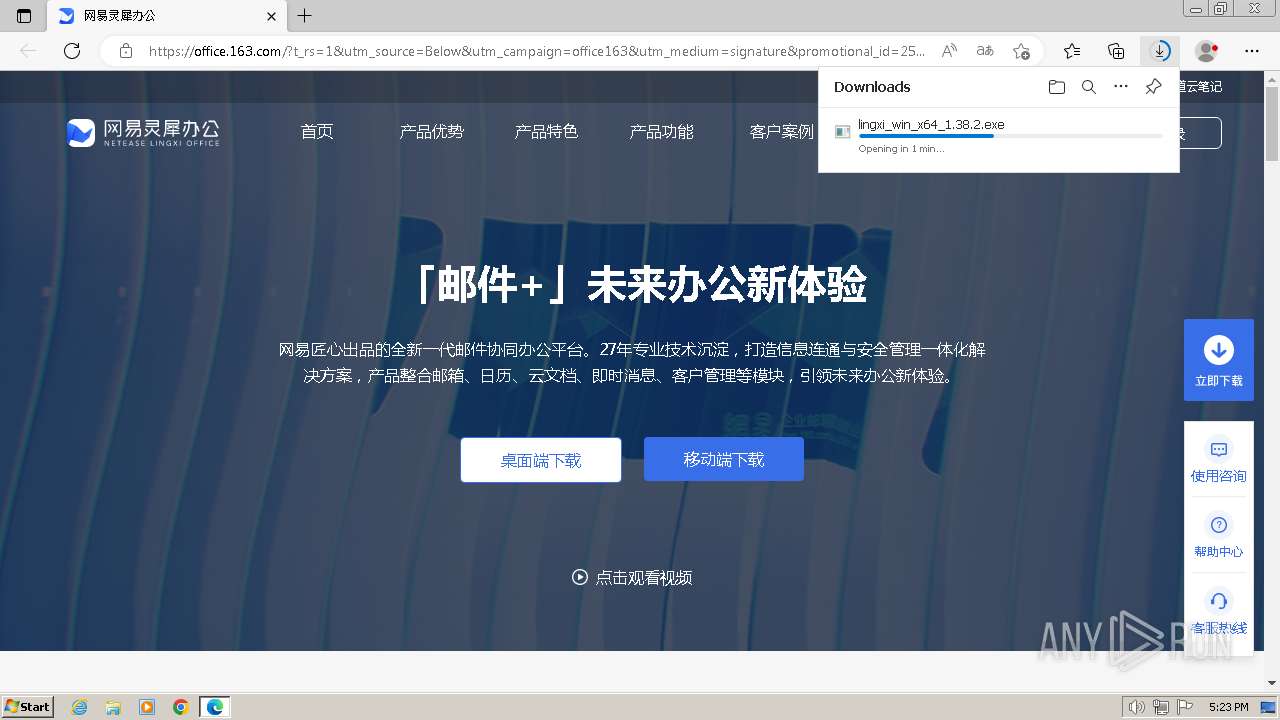Close the 网易灵犀办公 tab
The height and width of the screenshot is (720, 1280).
point(271,16)
